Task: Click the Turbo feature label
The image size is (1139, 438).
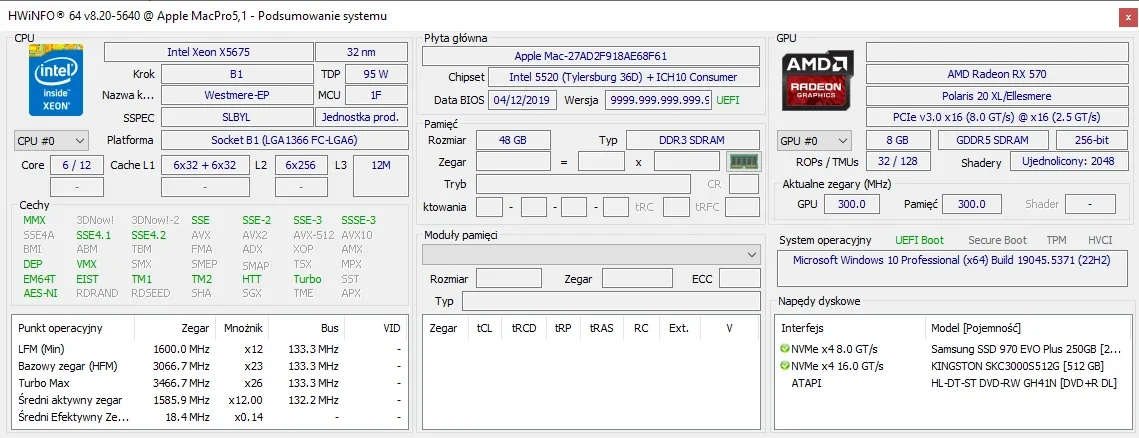Action: click(307, 278)
